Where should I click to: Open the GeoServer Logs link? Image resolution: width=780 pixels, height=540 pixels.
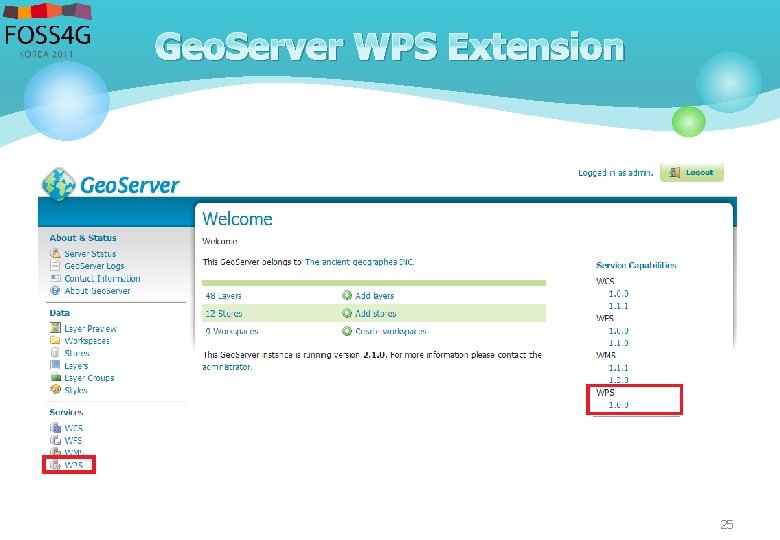pos(94,266)
